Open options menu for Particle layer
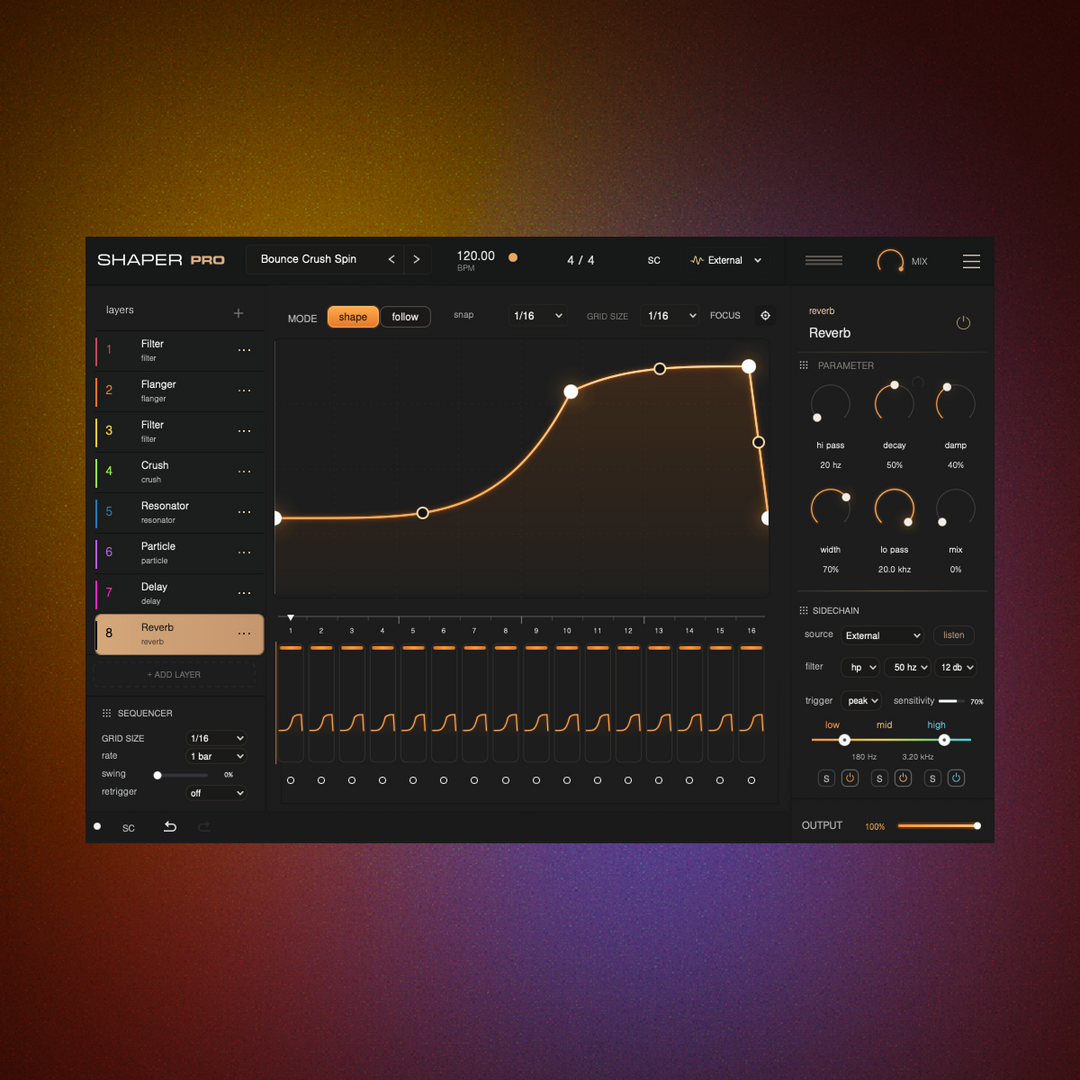Viewport: 1080px width, 1080px height. click(245, 552)
